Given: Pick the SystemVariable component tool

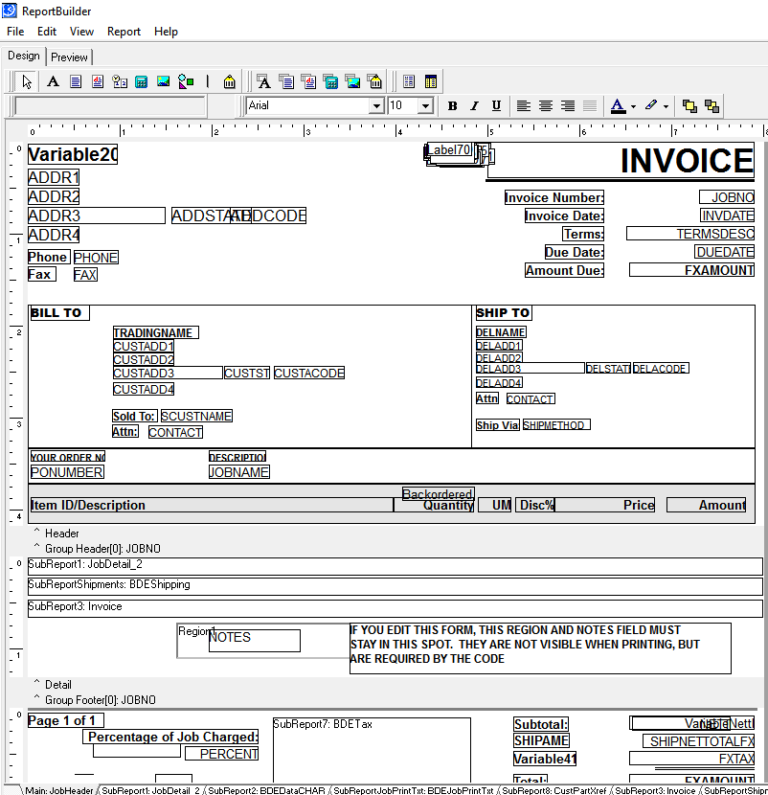Looking at the screenshot, I should click(x=120, y=82).
